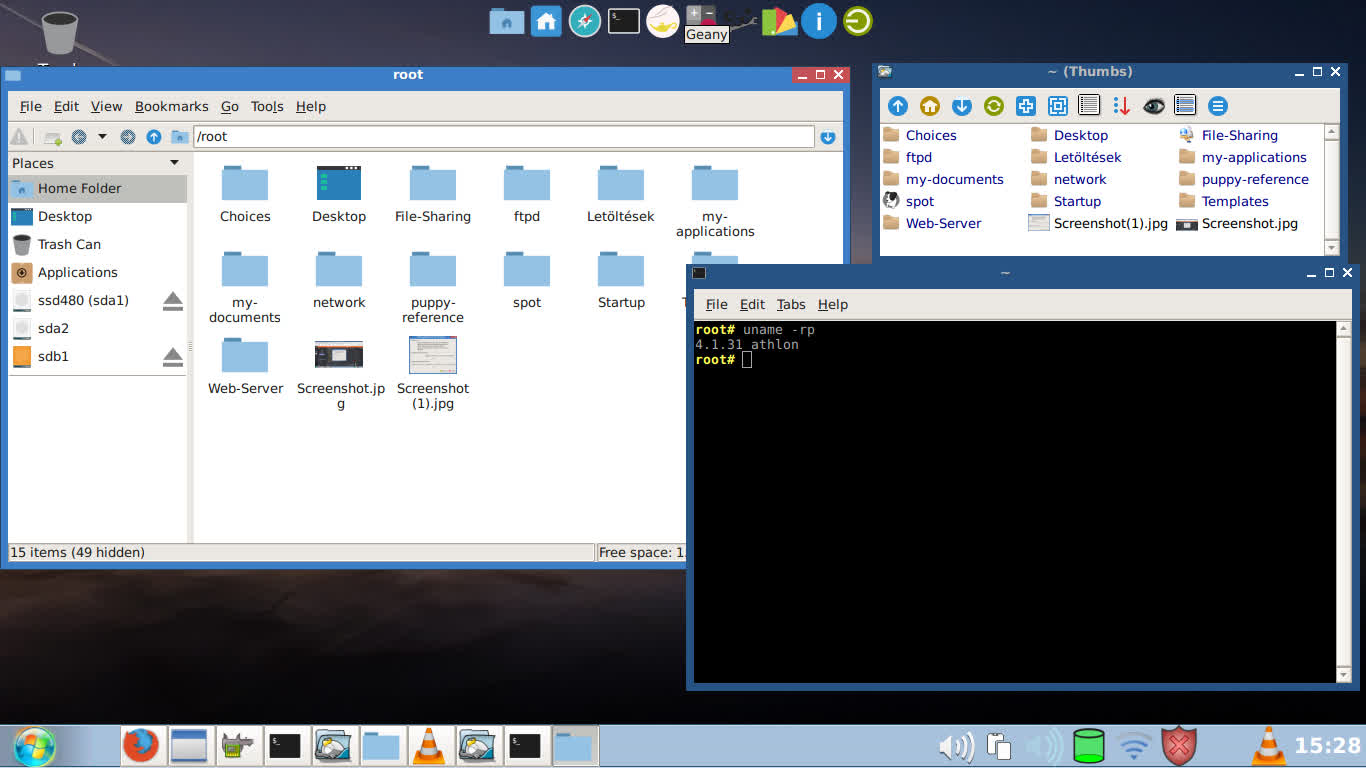
Task: Eject ssd480 (sda1) volume
Action: (173, 300)
